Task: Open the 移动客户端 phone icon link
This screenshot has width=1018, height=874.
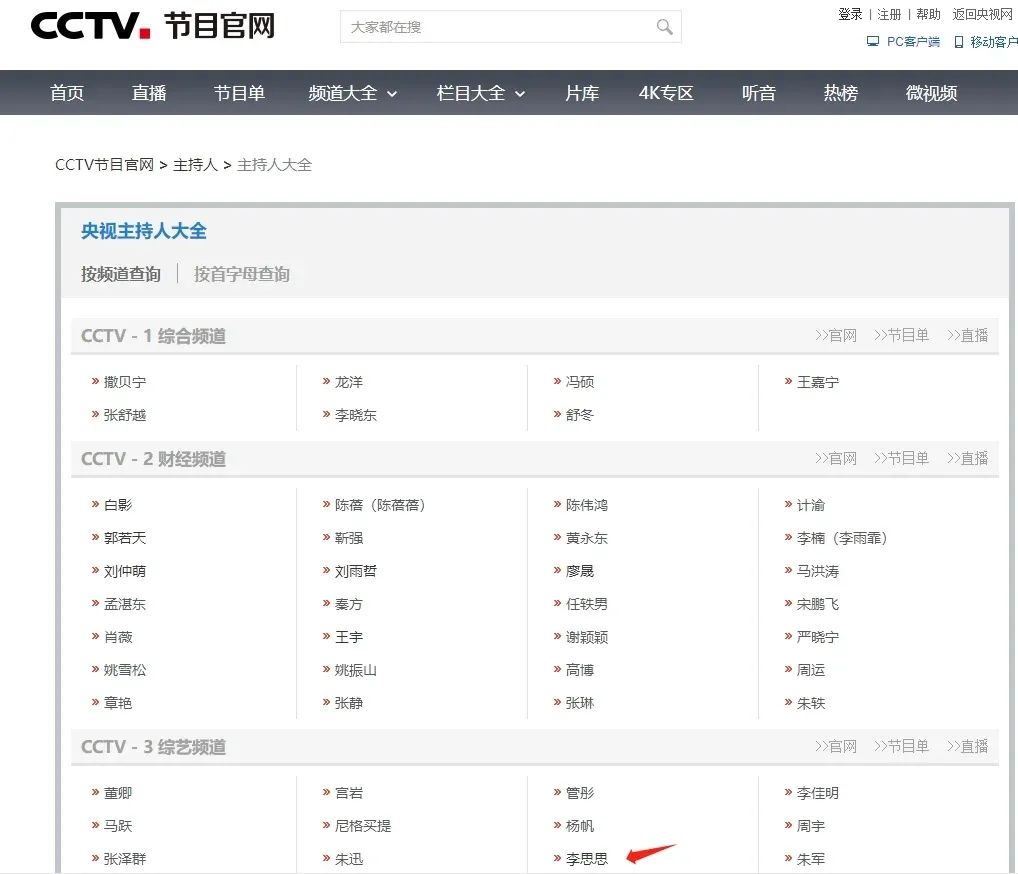Action: (958, 42)
